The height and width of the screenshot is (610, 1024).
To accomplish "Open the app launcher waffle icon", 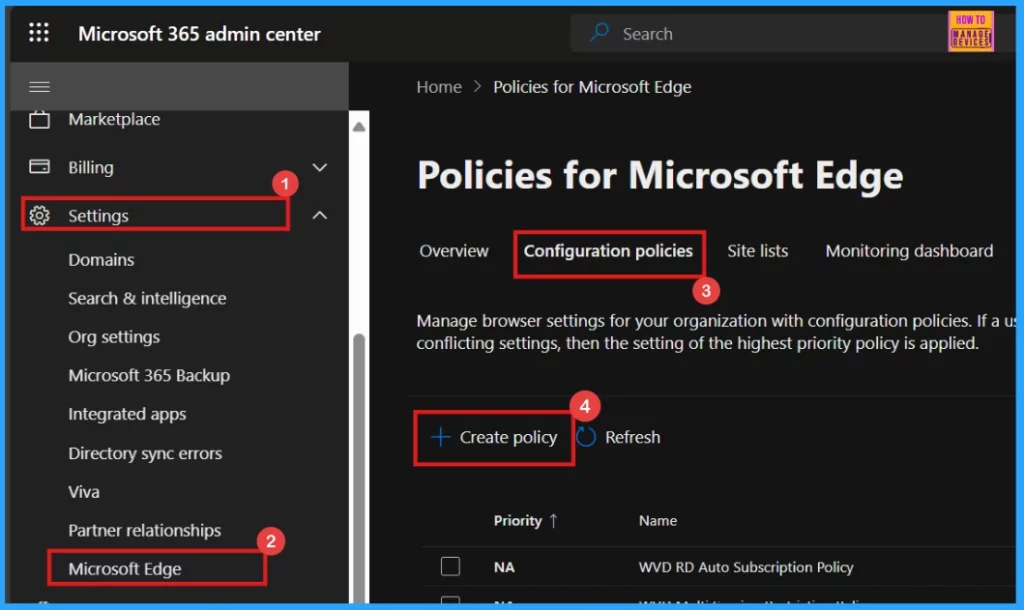I will pyautogui.click(x=39, y=33).
